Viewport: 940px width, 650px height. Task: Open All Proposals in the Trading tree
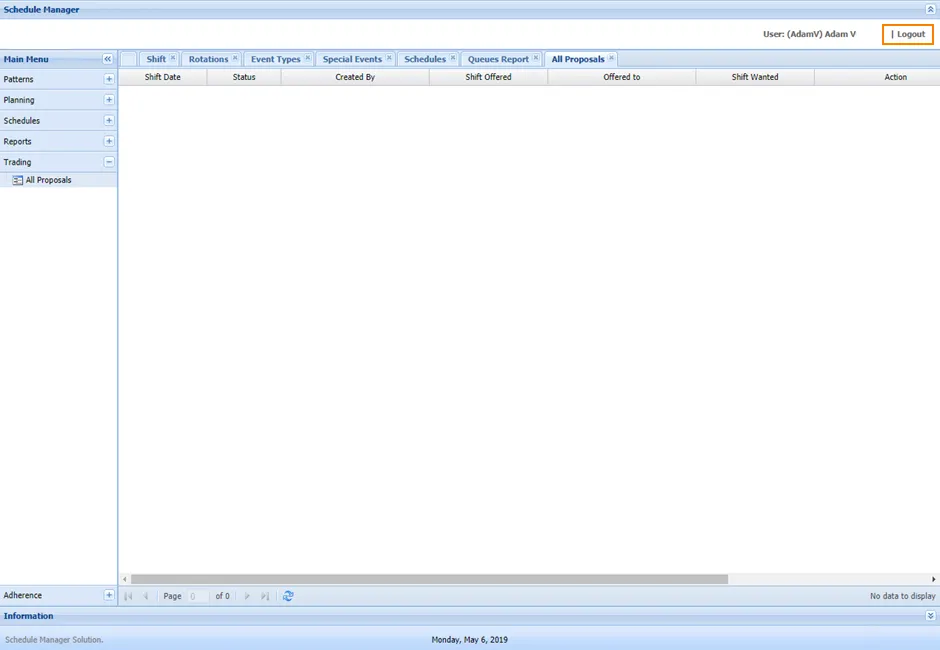[x=48, y=180]
